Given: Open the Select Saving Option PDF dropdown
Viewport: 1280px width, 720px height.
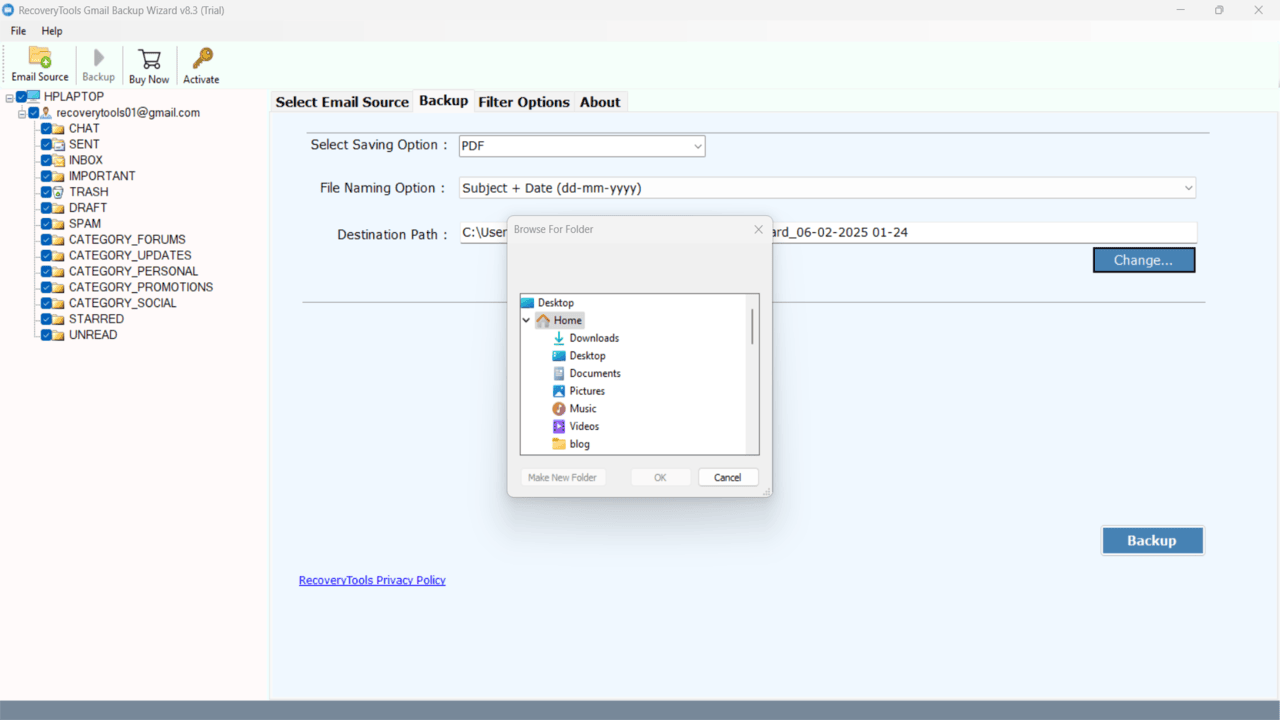Looking at the screenshot, I should (x=582, y=146).
